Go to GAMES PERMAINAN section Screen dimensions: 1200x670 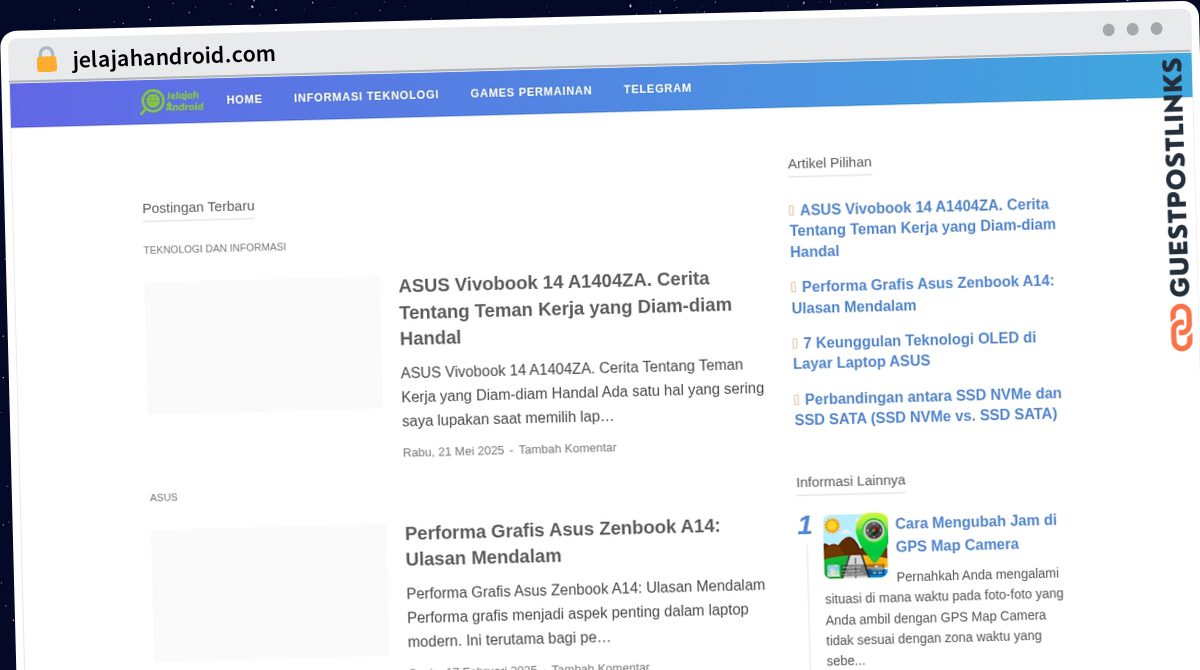(x=531, y=92)
